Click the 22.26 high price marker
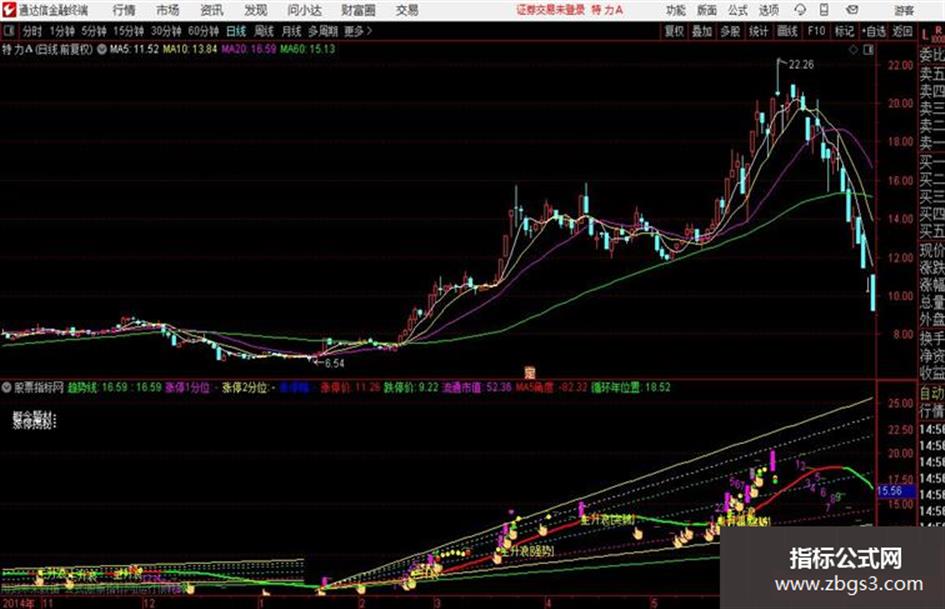 tap(802, 64)
